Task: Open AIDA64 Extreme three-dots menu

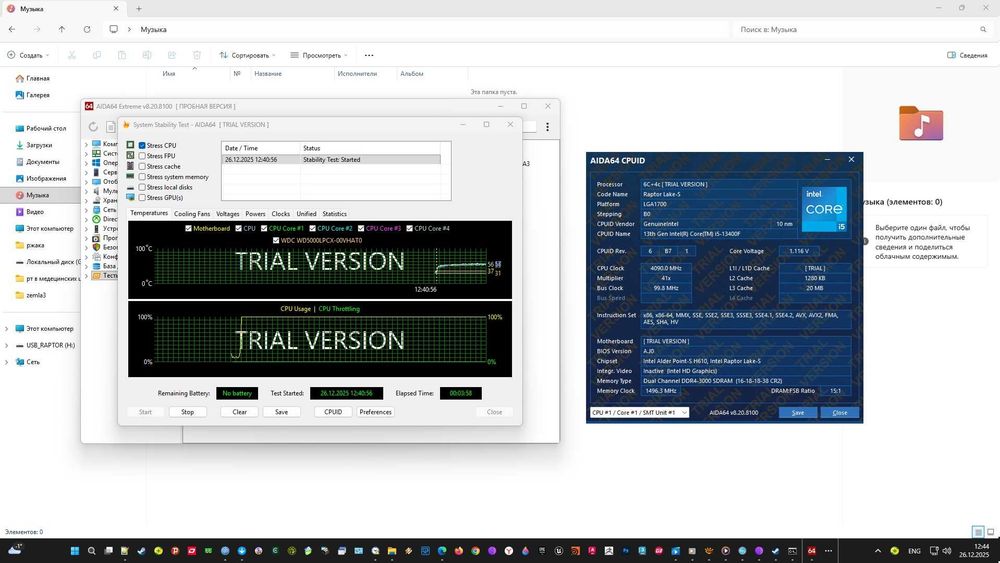Action: click(547, 127)
